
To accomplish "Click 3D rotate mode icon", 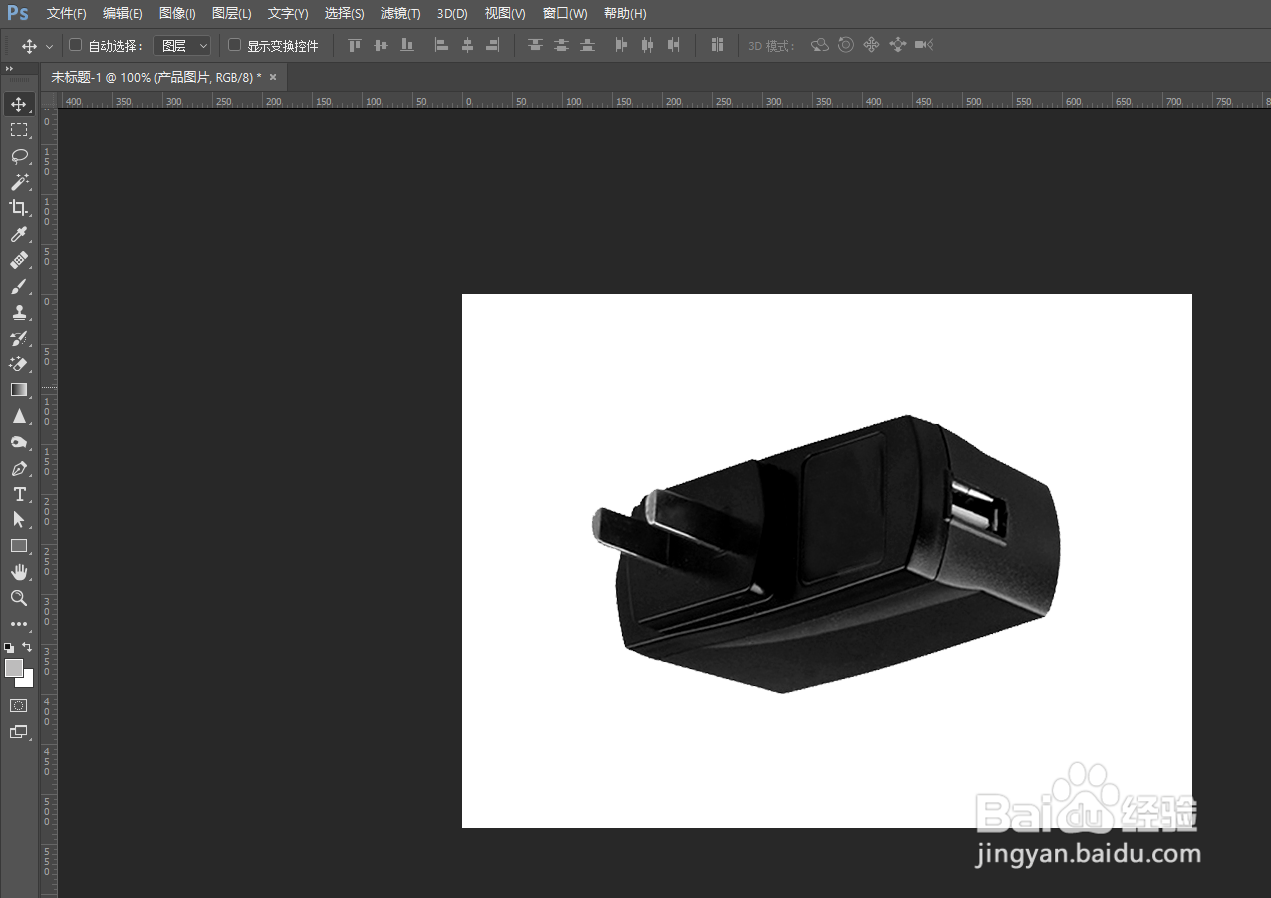I will [820, 45].
